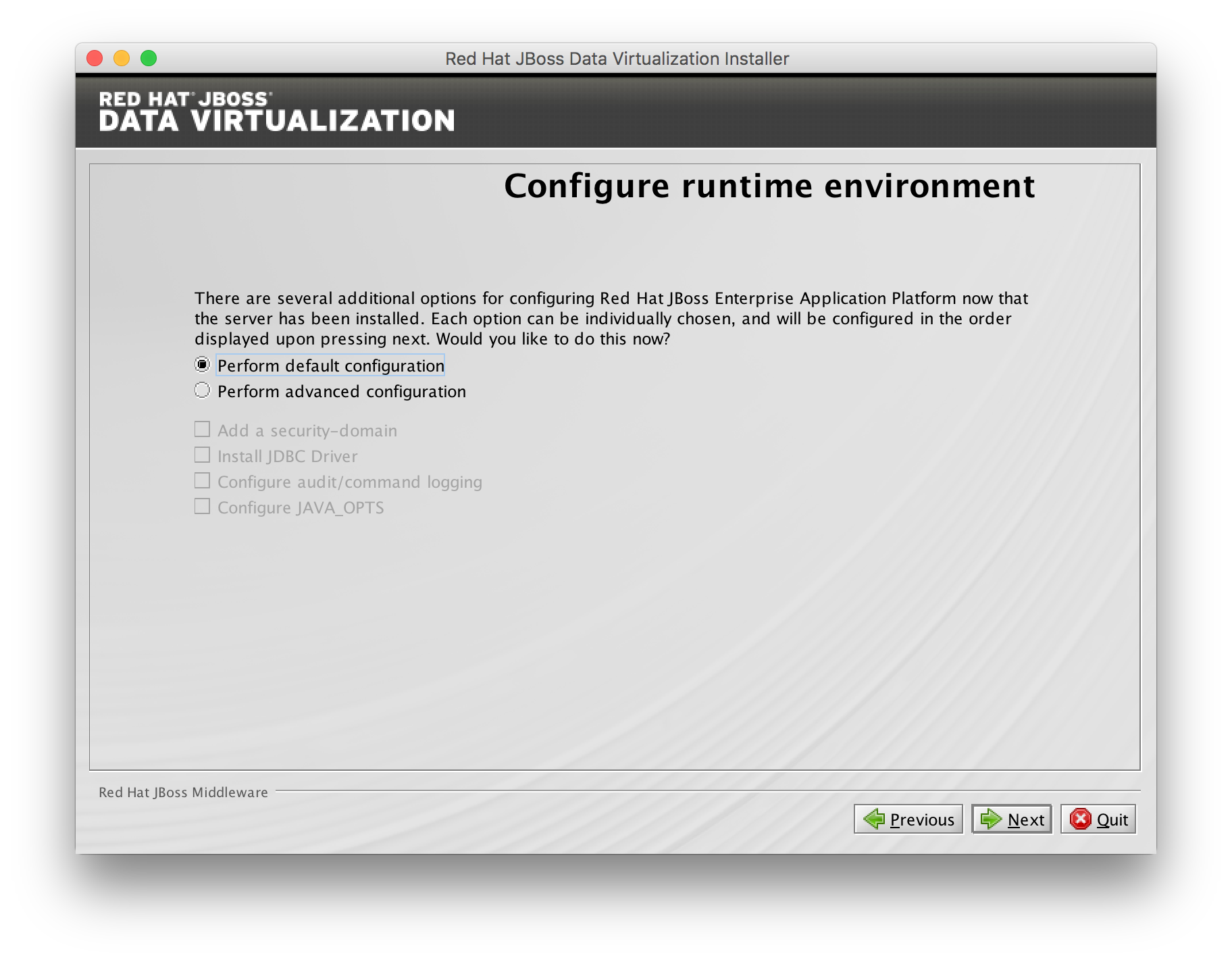
Task: Click the window title Red Hat JBoss Data Virtualization Installer
Action: click(616, 58)
